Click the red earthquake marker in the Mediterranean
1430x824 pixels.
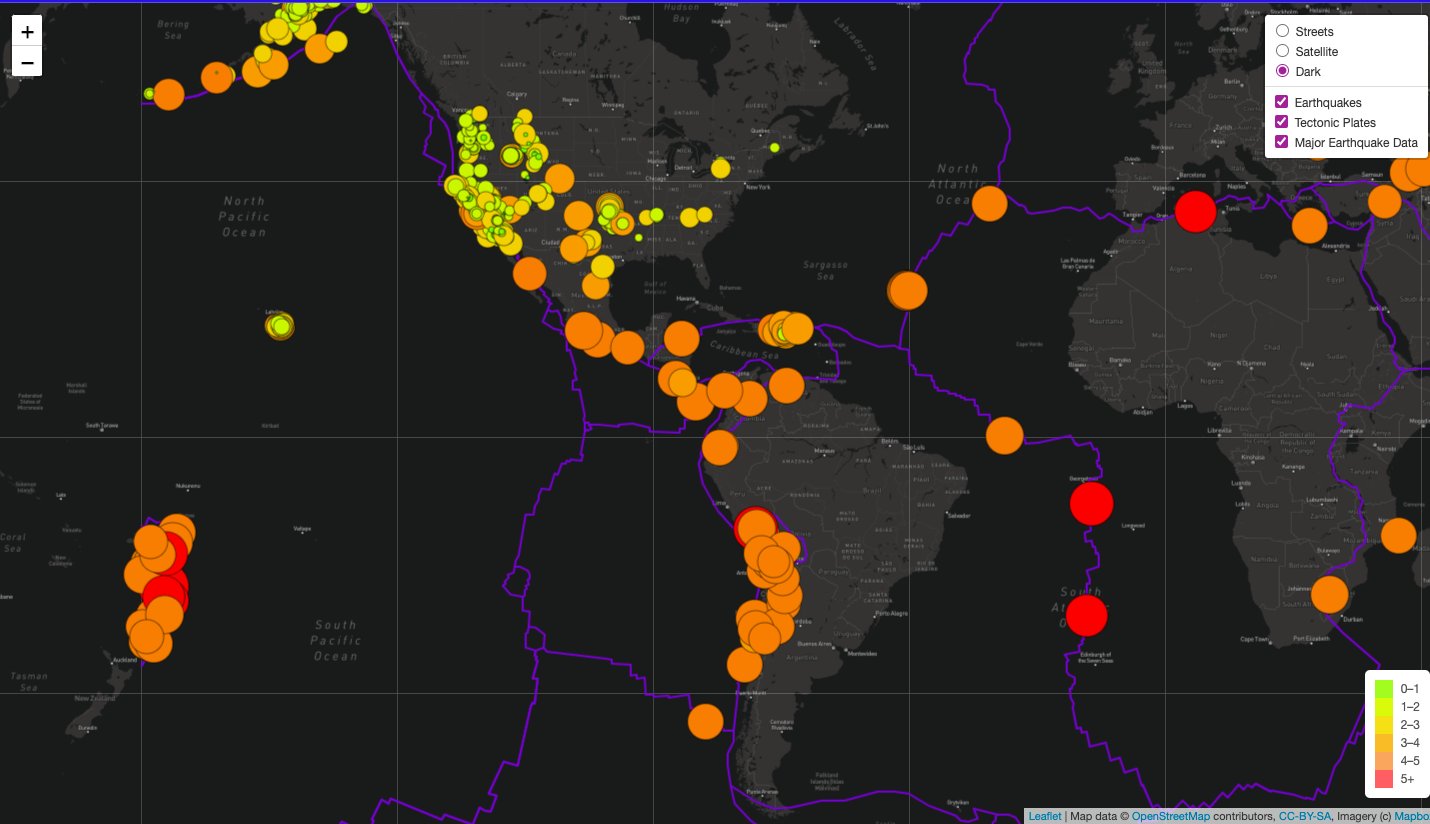(1195, 211)
